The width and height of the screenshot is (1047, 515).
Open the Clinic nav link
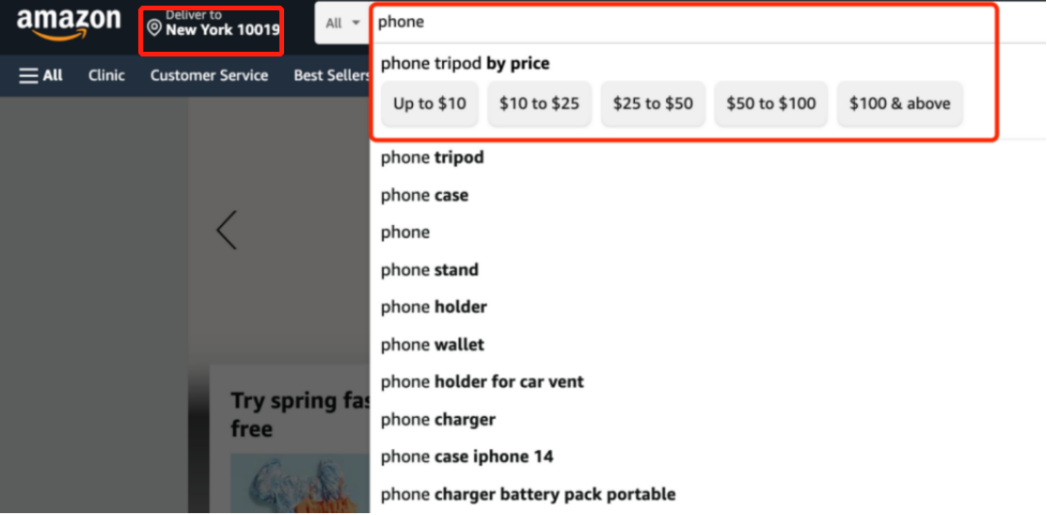(106, 75)
